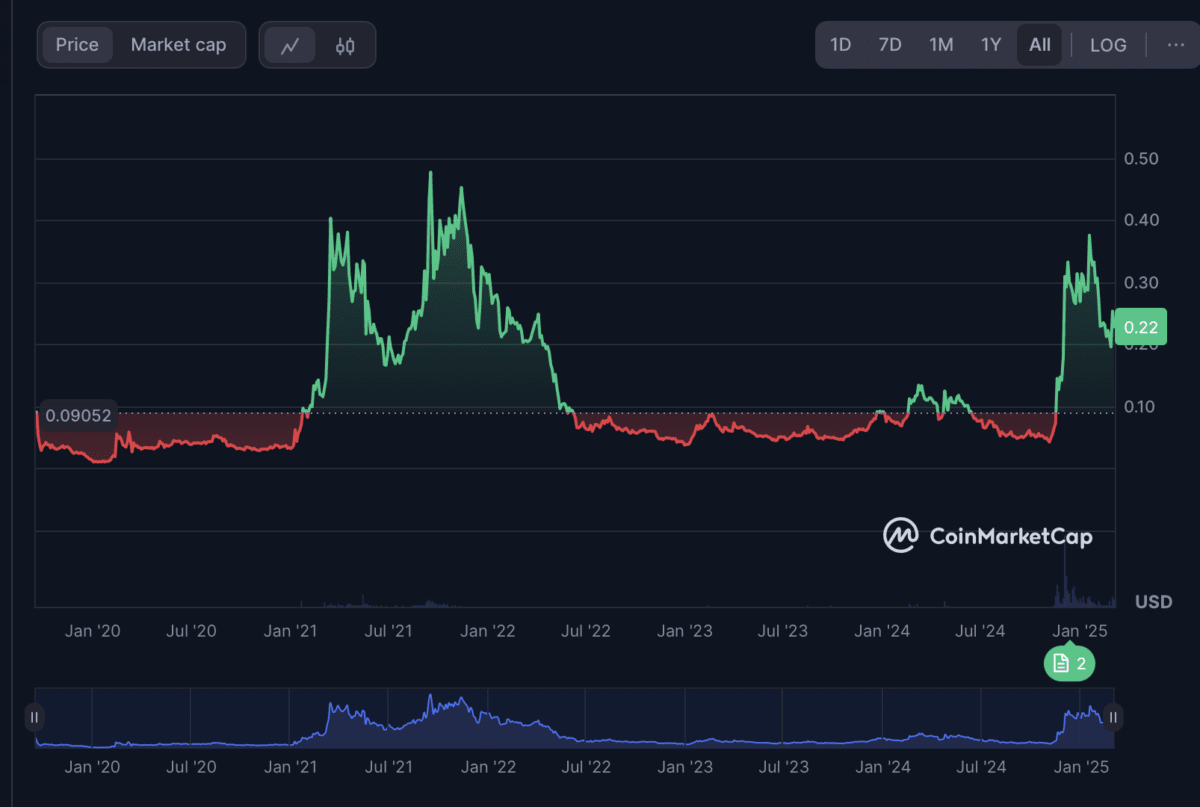Viewport: 1200px width, 807px height.
Task: Switch to the 1Y range tab
Action: click(990, 44)
